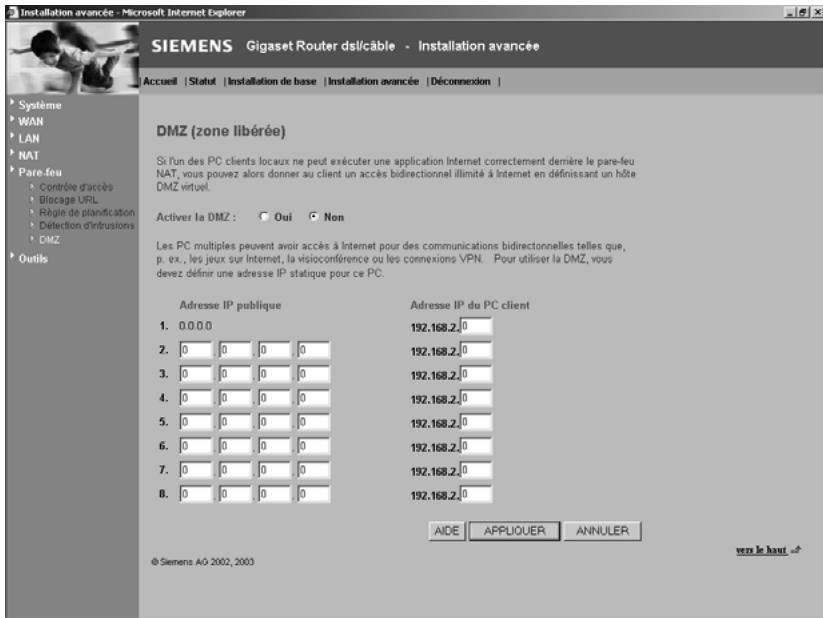Click the SIEMENS logo
Screen dimensions: 823x618
point(192,46)
